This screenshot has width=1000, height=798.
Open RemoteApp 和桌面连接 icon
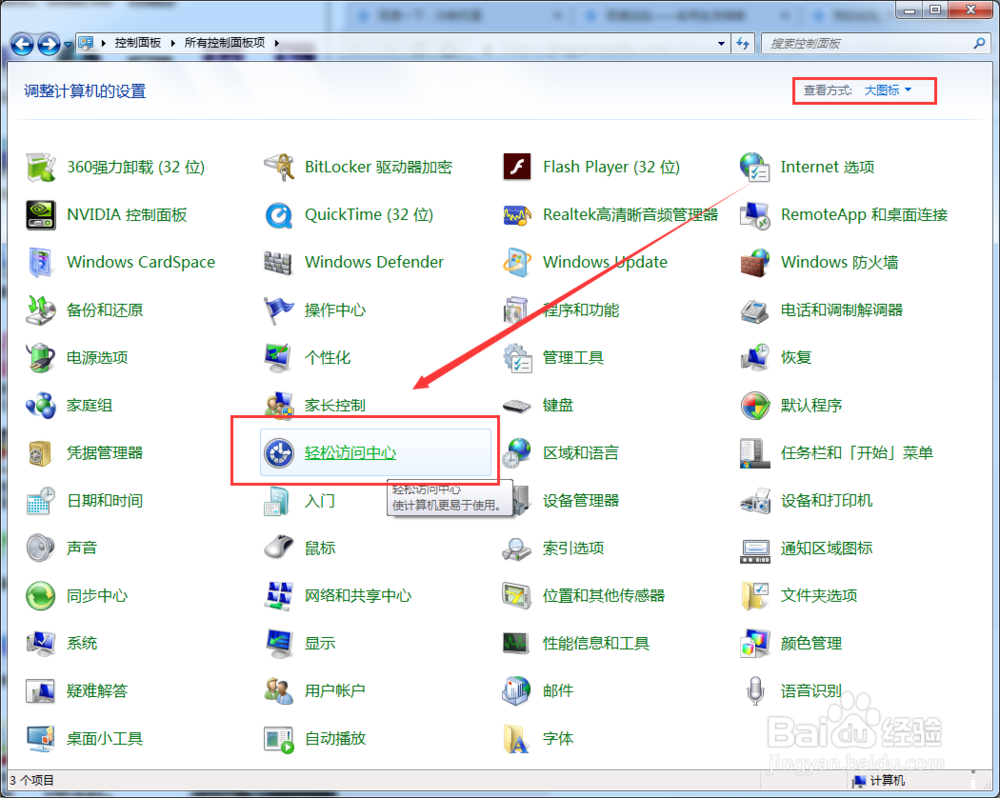click(x=754, y=215)
